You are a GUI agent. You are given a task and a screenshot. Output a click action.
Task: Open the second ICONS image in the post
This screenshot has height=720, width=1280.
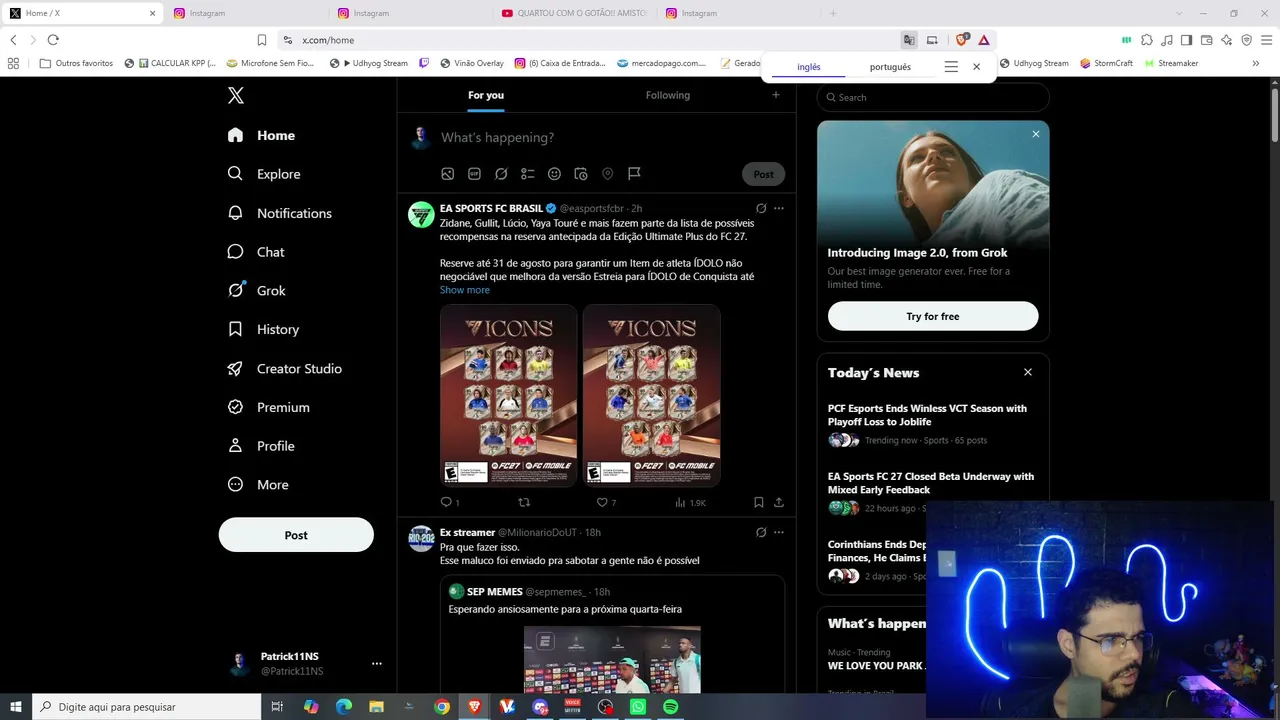click(x=652, y=395)
